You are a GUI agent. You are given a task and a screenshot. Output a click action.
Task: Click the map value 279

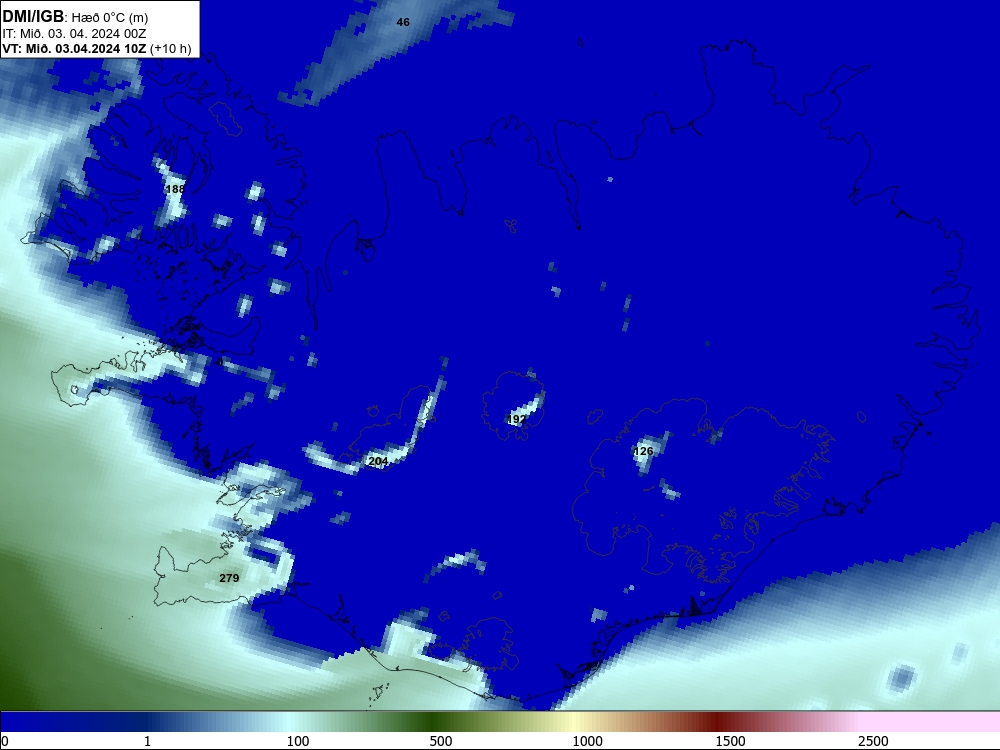coord(229,578)
